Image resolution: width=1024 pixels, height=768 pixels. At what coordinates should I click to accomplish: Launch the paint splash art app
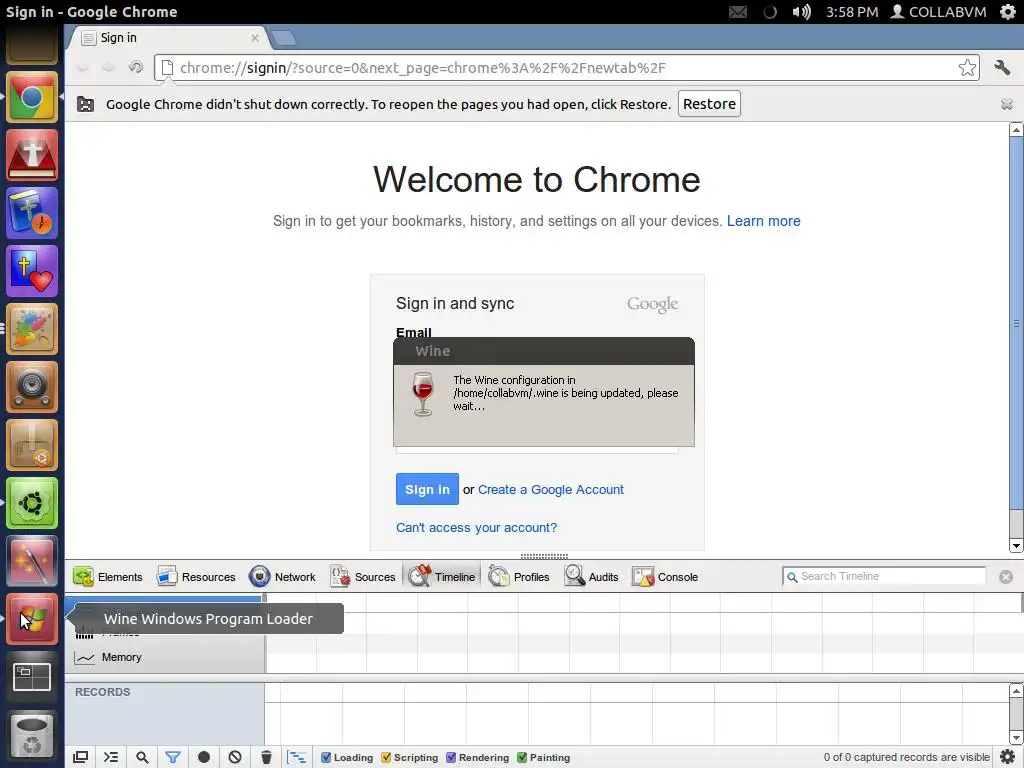point(32,329)
